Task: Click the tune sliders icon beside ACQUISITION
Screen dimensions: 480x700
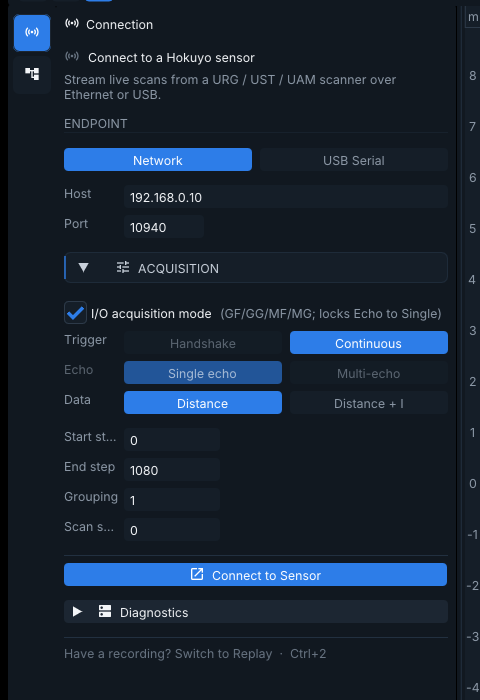Action: pyautogui.click(x=123, y=267)
